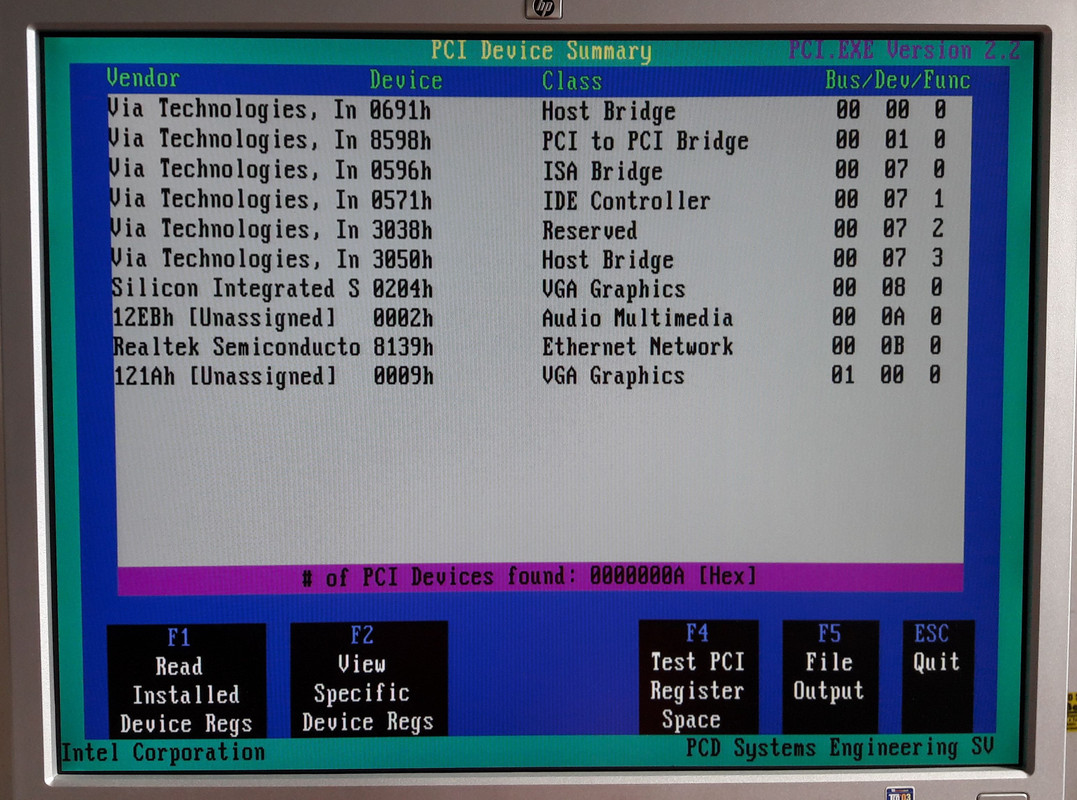Click the Intel Corporation footer text
This screenshot has width=1077, height=800.
point(163,753)
